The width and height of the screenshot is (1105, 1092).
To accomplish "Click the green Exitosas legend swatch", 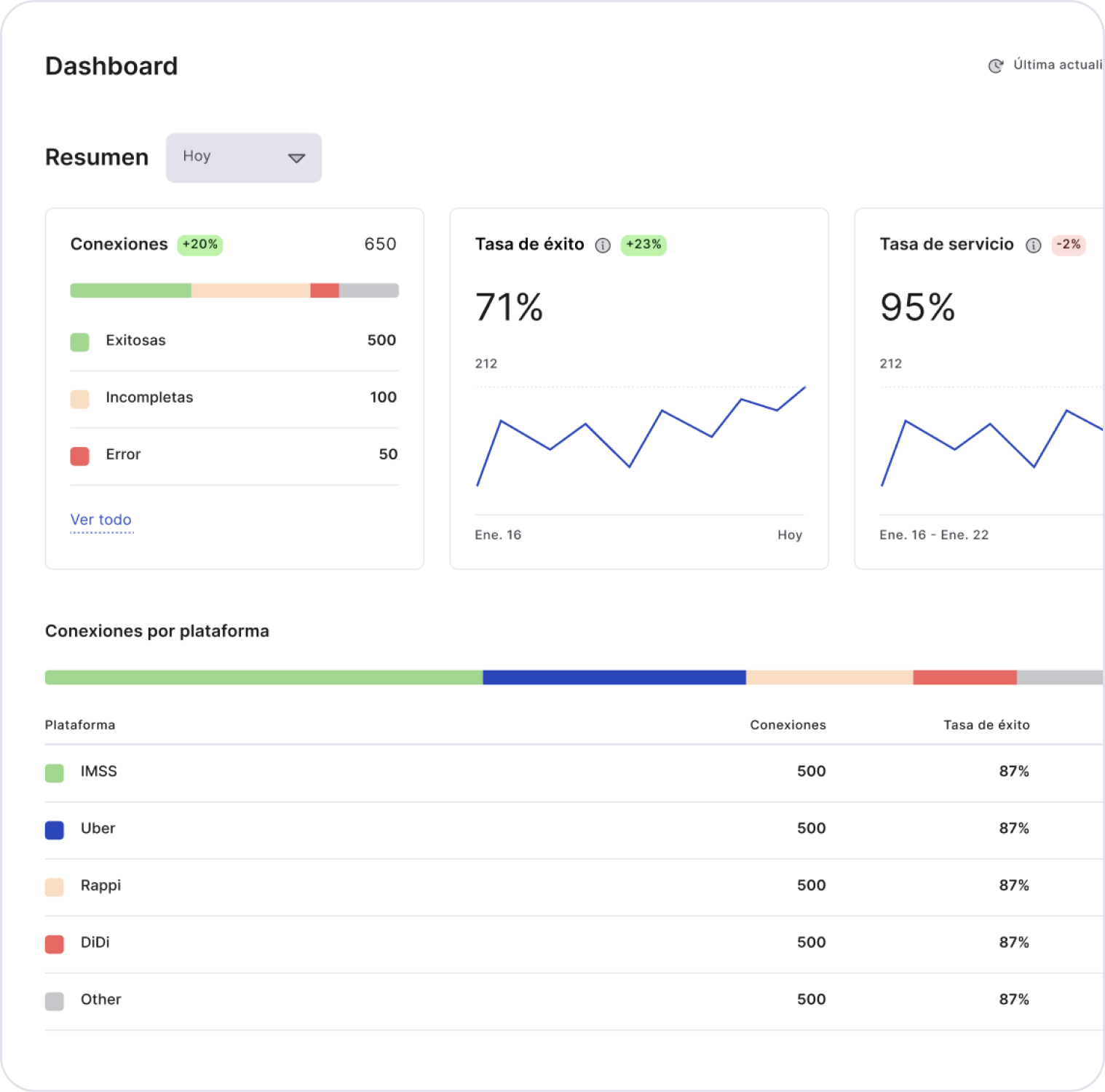I will (x=80, y=342).
